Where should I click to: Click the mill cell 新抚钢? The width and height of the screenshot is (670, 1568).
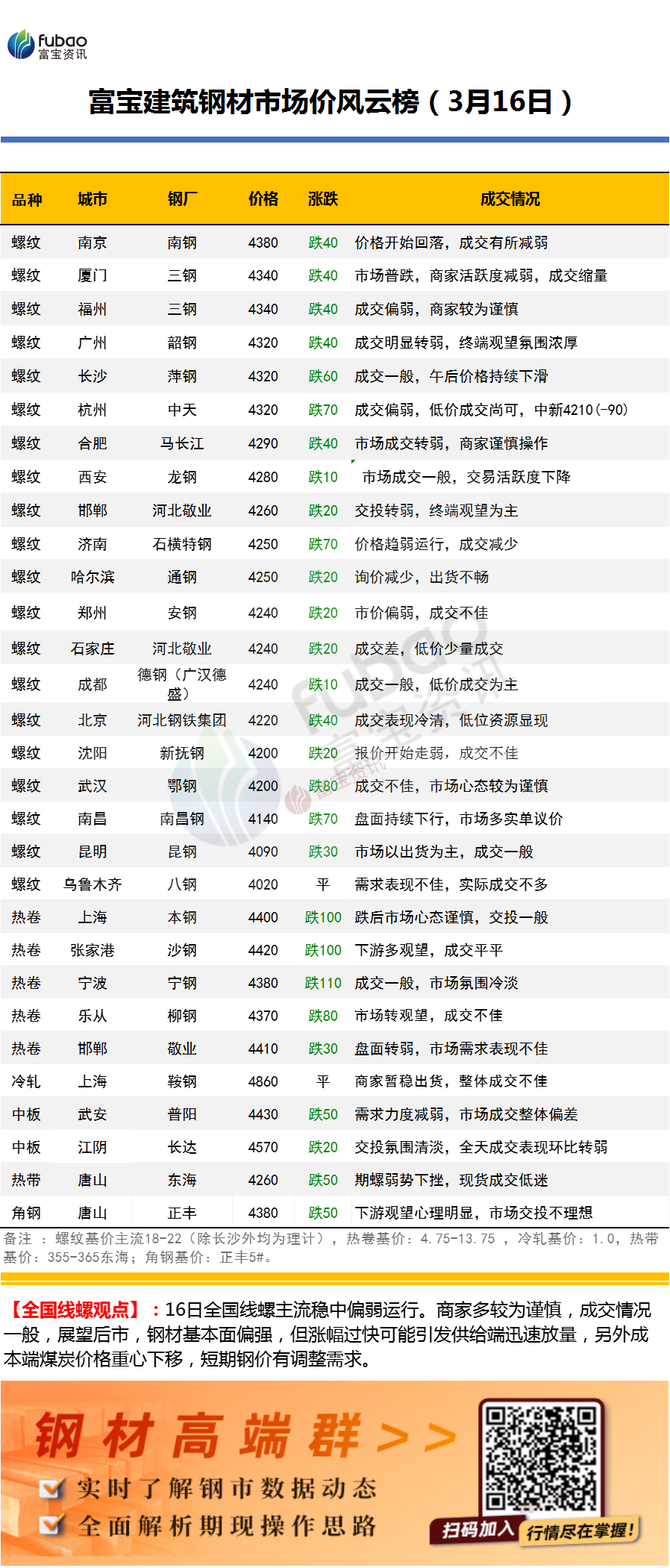tap(182, 753)
